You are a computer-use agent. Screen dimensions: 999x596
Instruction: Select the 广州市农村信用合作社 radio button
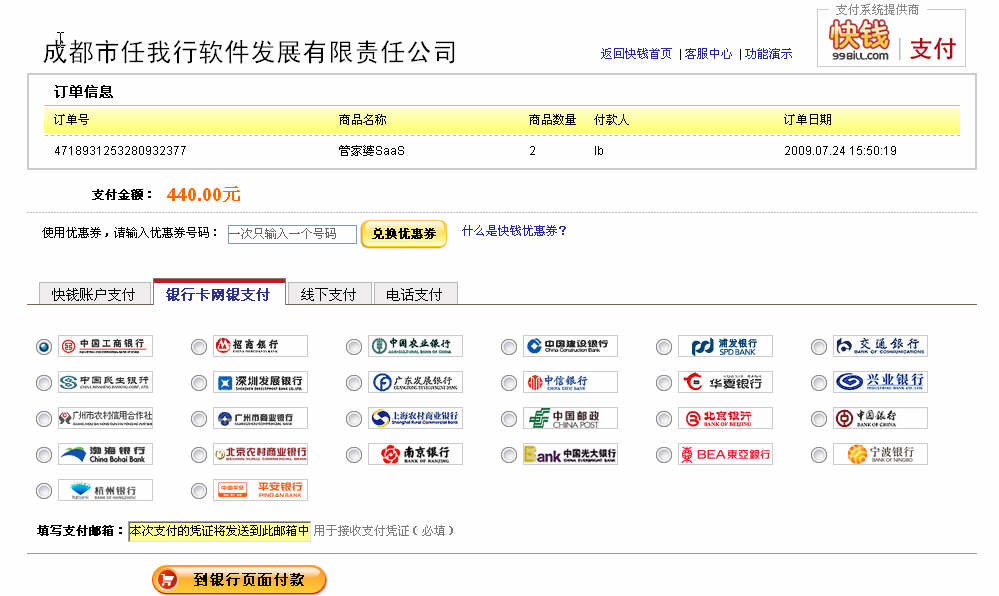point(44,419)
